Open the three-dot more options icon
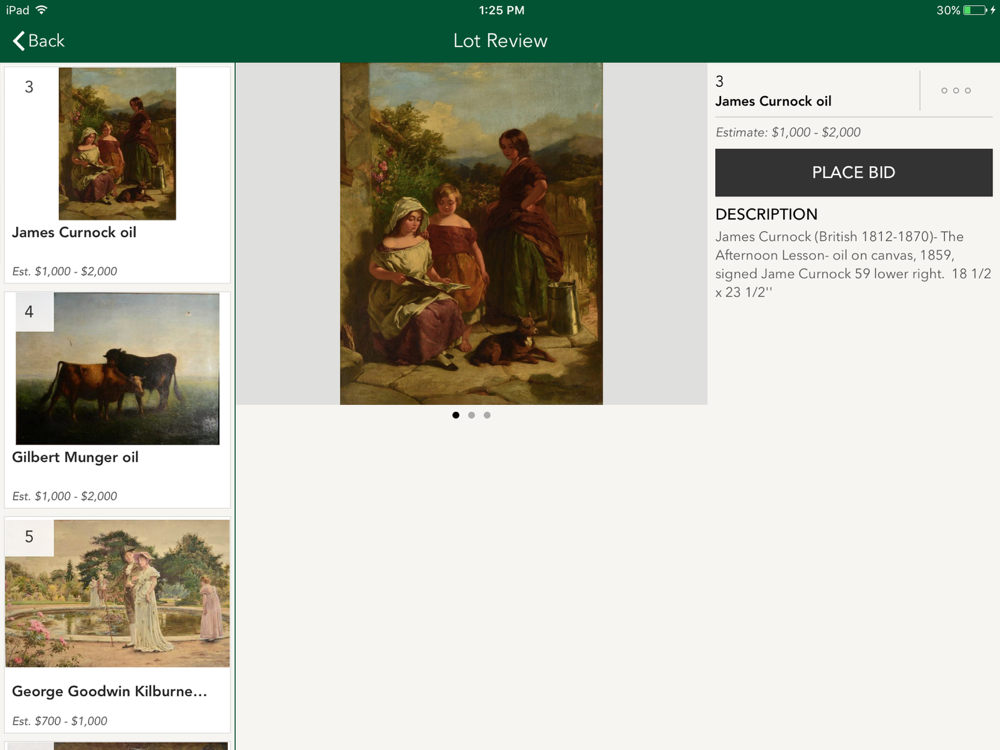 (956, 91)
